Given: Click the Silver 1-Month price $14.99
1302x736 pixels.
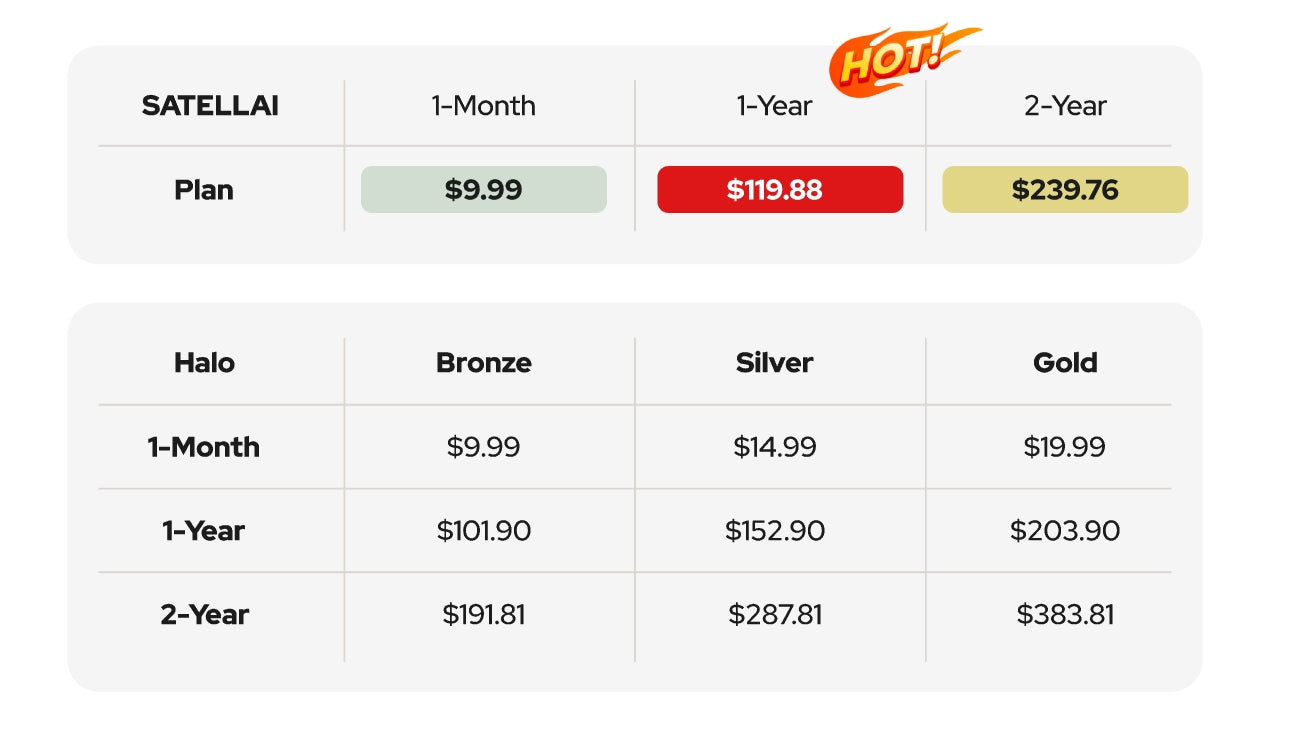Looking at the screenshot, I should click(775, 447).
